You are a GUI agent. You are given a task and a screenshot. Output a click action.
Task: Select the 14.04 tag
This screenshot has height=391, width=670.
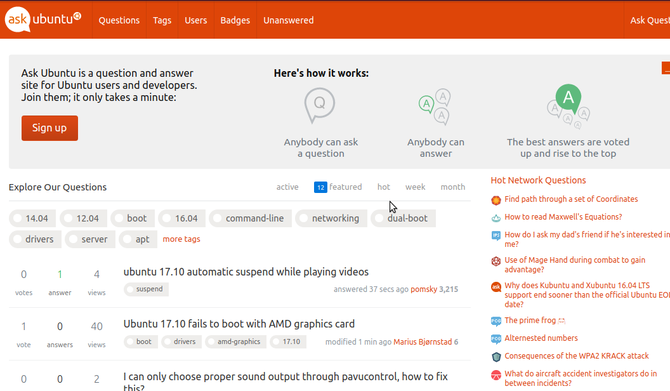(x=32, y=218)
